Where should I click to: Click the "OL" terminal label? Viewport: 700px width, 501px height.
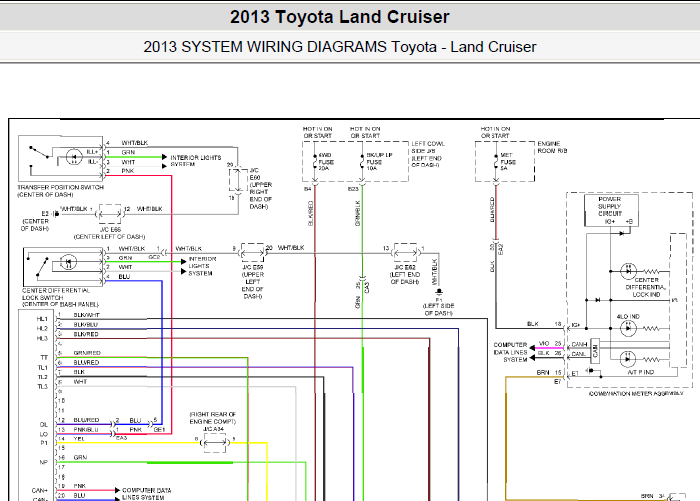pyautogui.click(x=44, y=425)
